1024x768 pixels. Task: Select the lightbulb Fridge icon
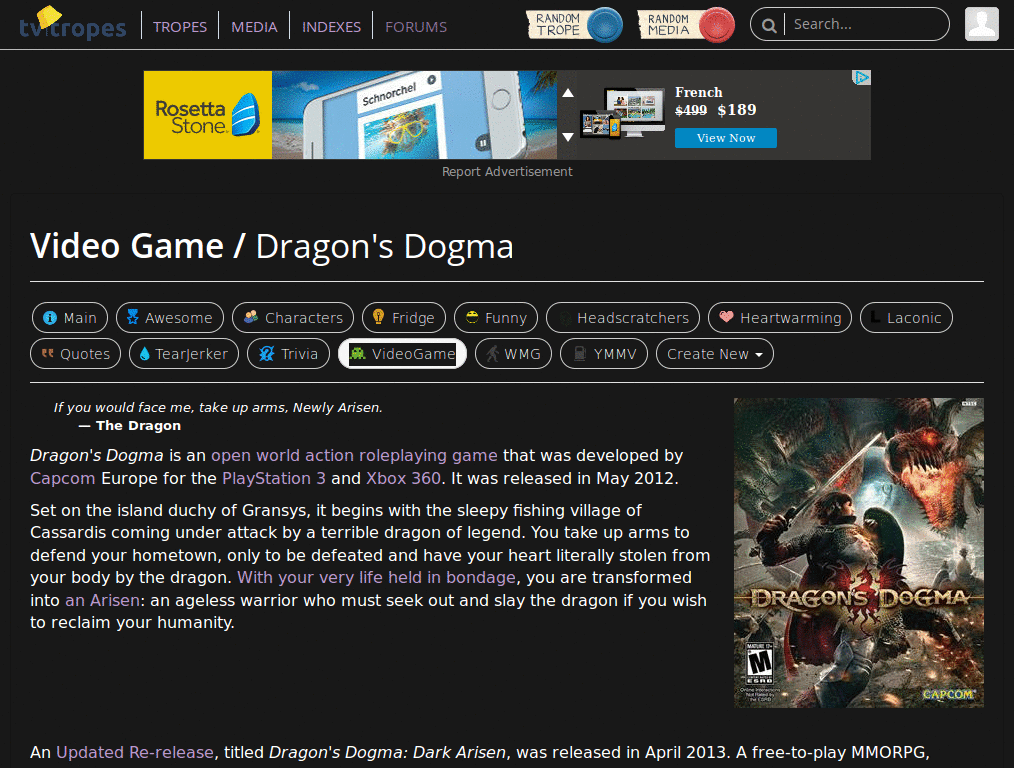[380, 317]
